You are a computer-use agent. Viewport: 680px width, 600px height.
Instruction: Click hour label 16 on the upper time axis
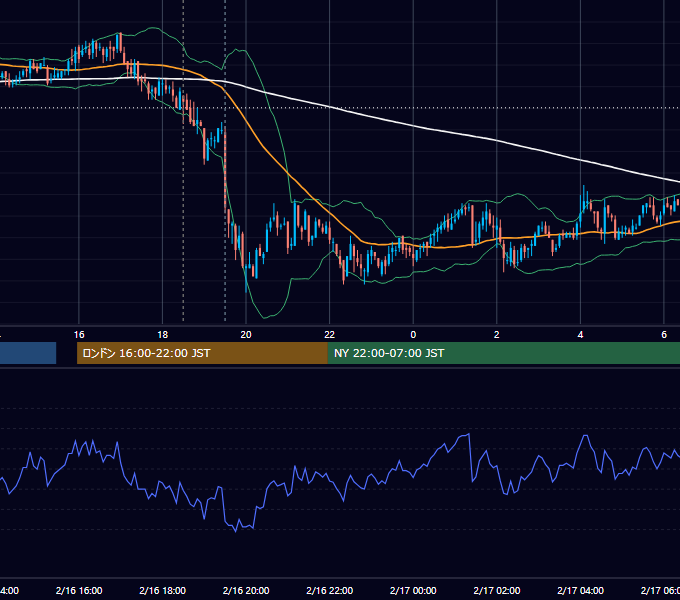79,335
